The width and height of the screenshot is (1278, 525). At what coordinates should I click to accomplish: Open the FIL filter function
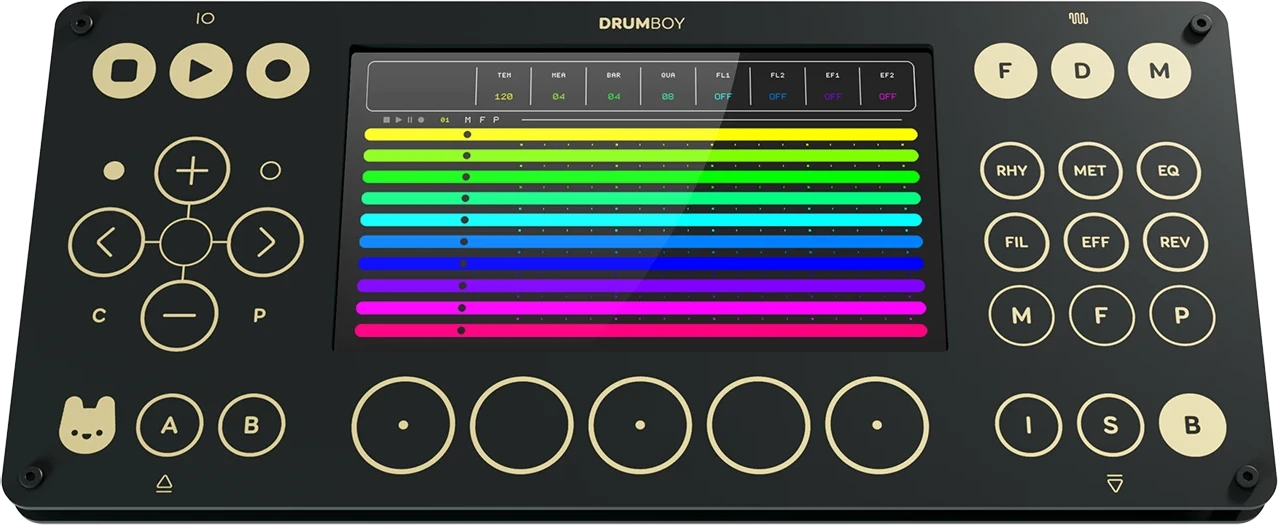(x=1016, y=242)
